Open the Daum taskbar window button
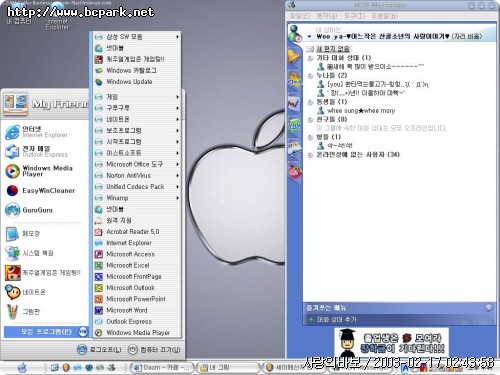 coord(162,368)
